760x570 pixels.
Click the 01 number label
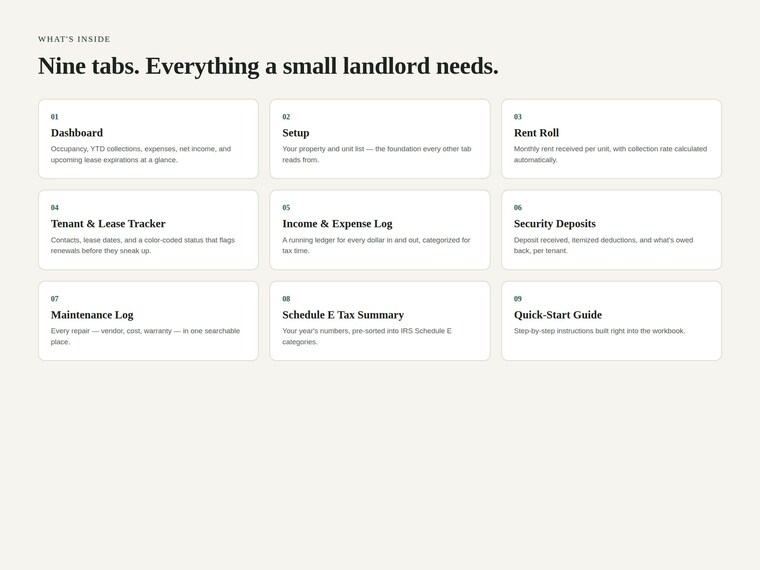point(54,117)
